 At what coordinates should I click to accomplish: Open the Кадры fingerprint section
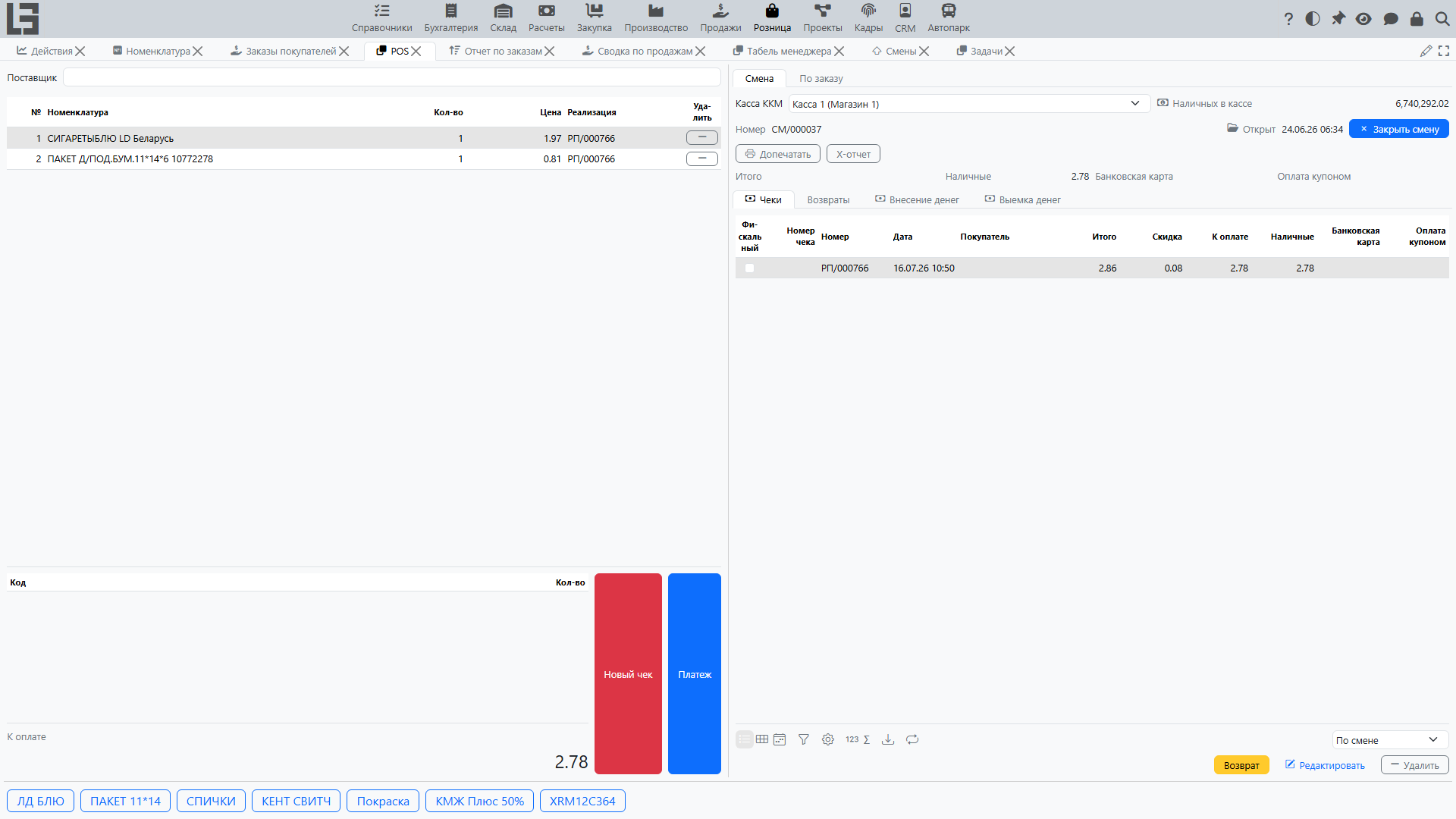pos(868,18)
